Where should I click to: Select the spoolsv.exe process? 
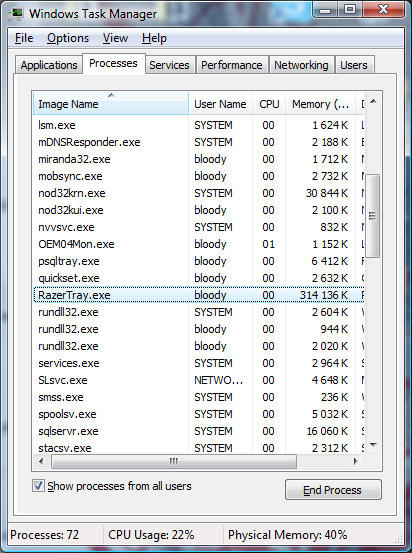[x=199, y=414]
